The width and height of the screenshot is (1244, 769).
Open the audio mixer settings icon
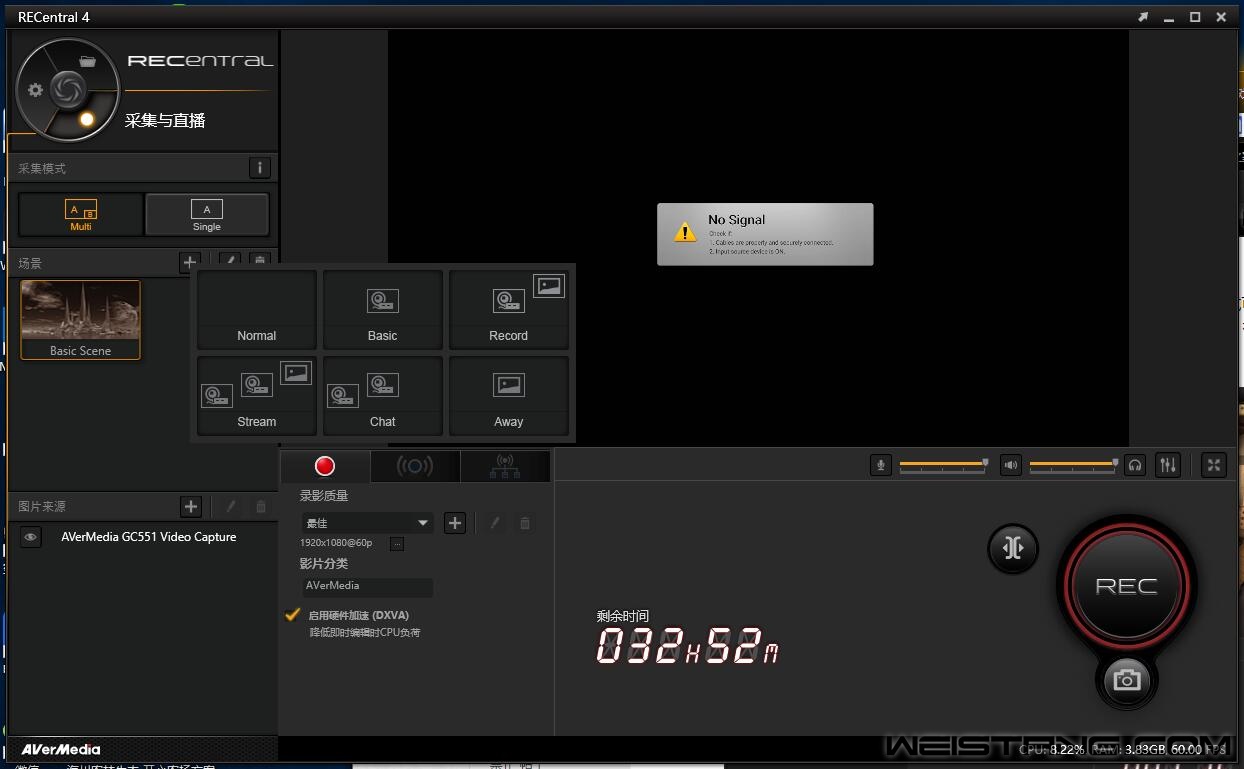1167,465
